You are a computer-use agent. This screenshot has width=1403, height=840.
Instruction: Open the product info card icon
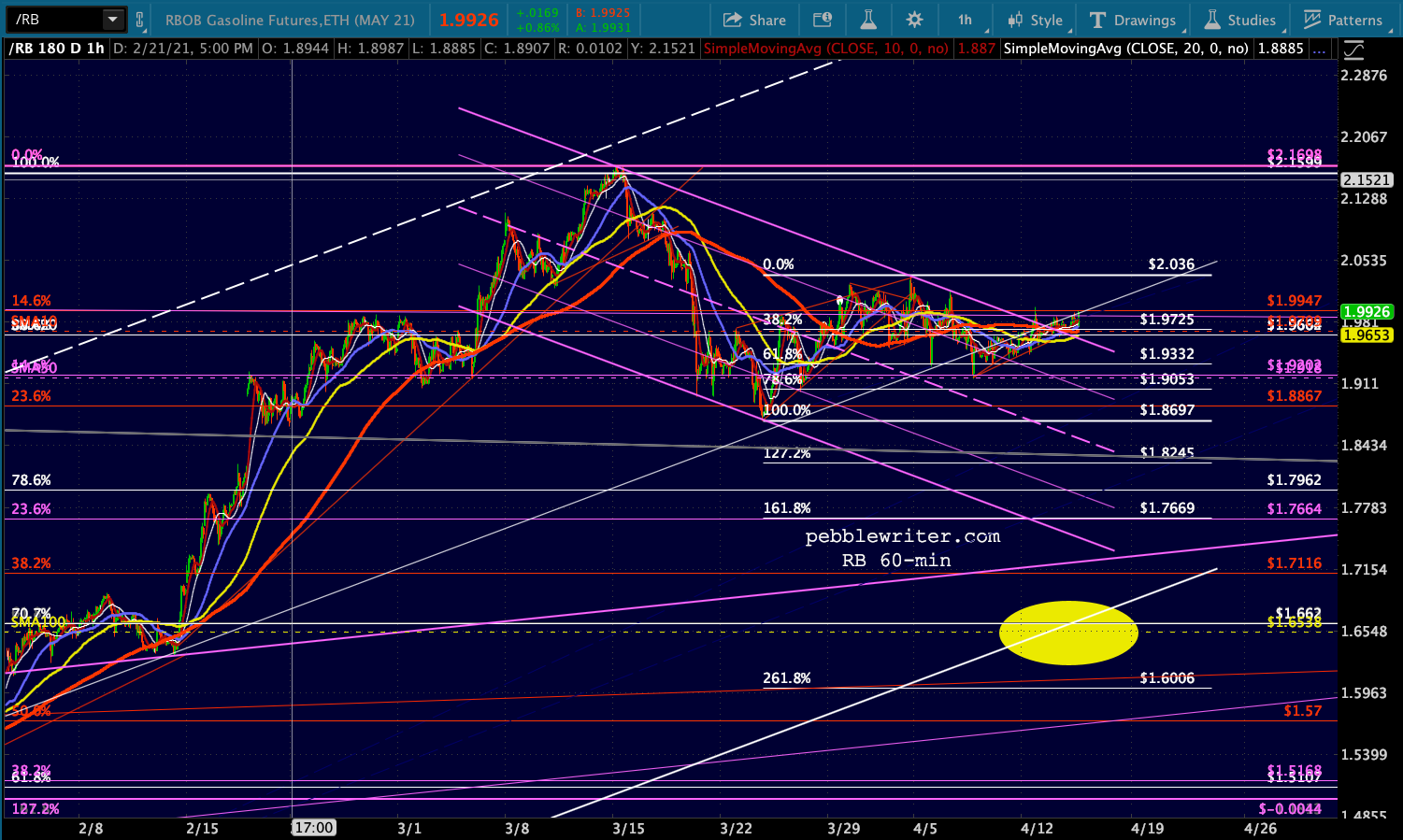[822, 20]
